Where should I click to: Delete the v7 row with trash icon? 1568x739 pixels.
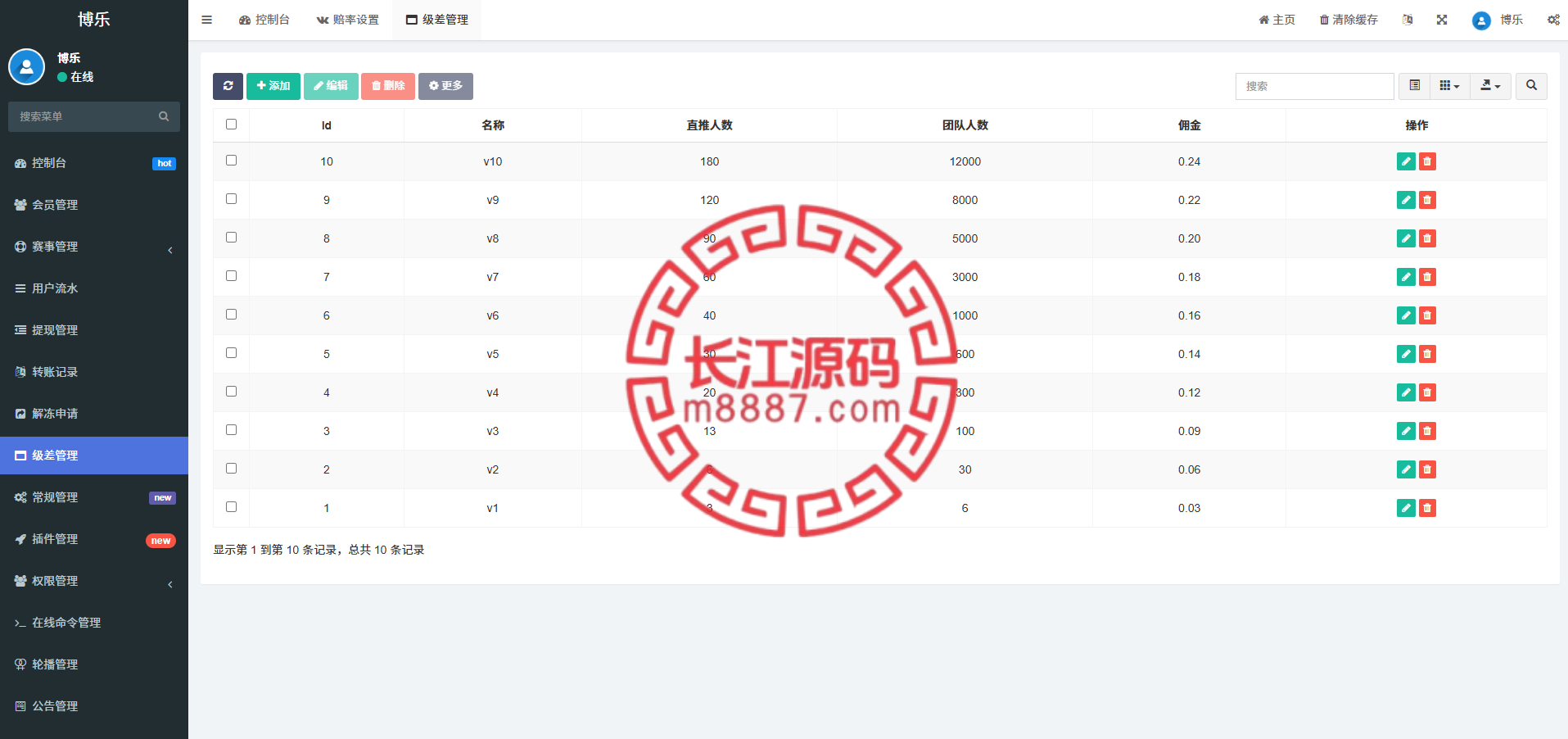1427,277
